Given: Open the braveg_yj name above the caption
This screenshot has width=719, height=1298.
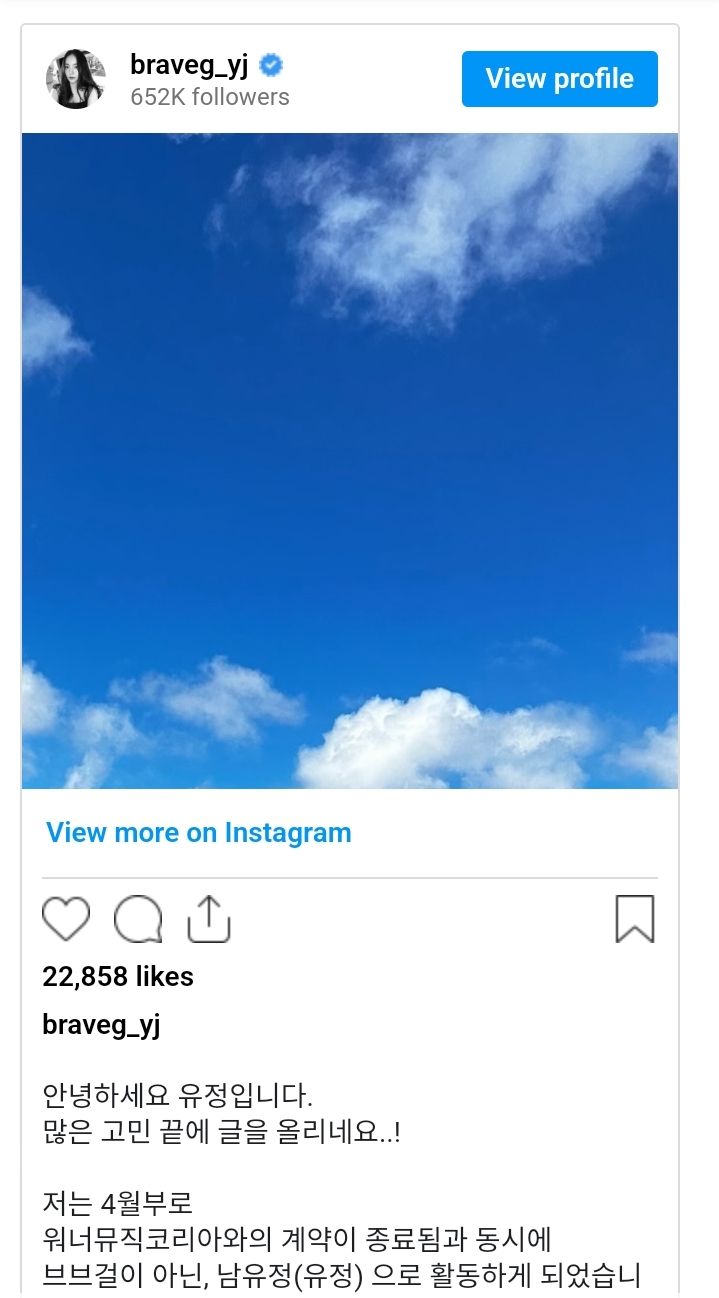Looking at the screenshot, I should pos(101,1024).
